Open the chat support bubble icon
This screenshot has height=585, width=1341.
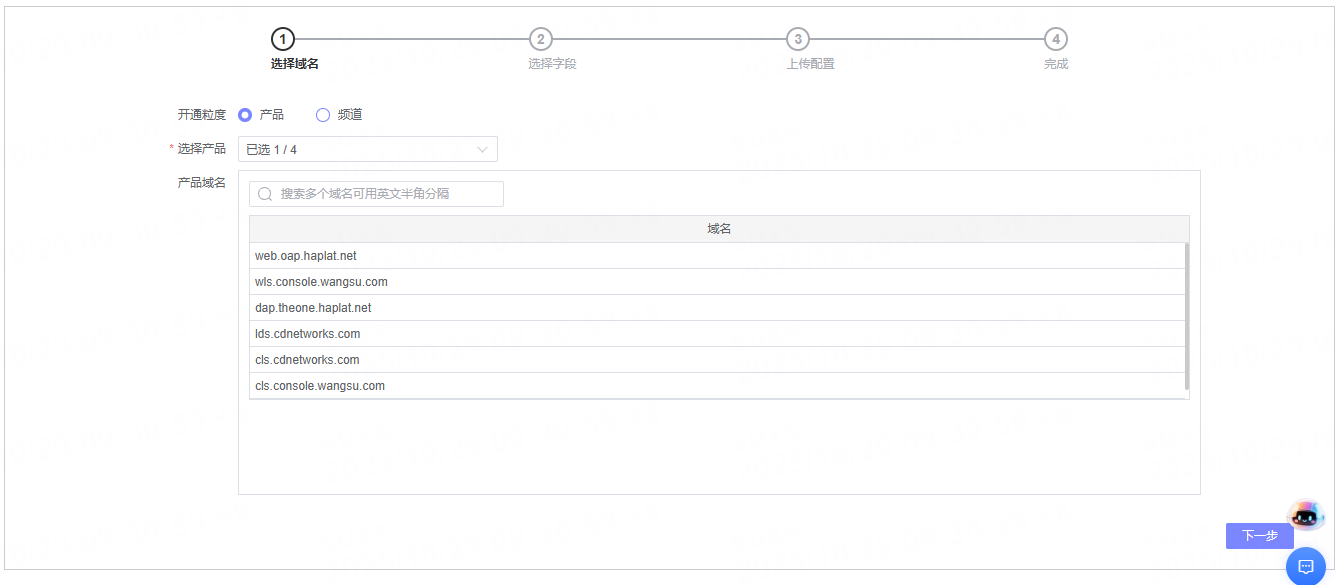coord(1305,566)
